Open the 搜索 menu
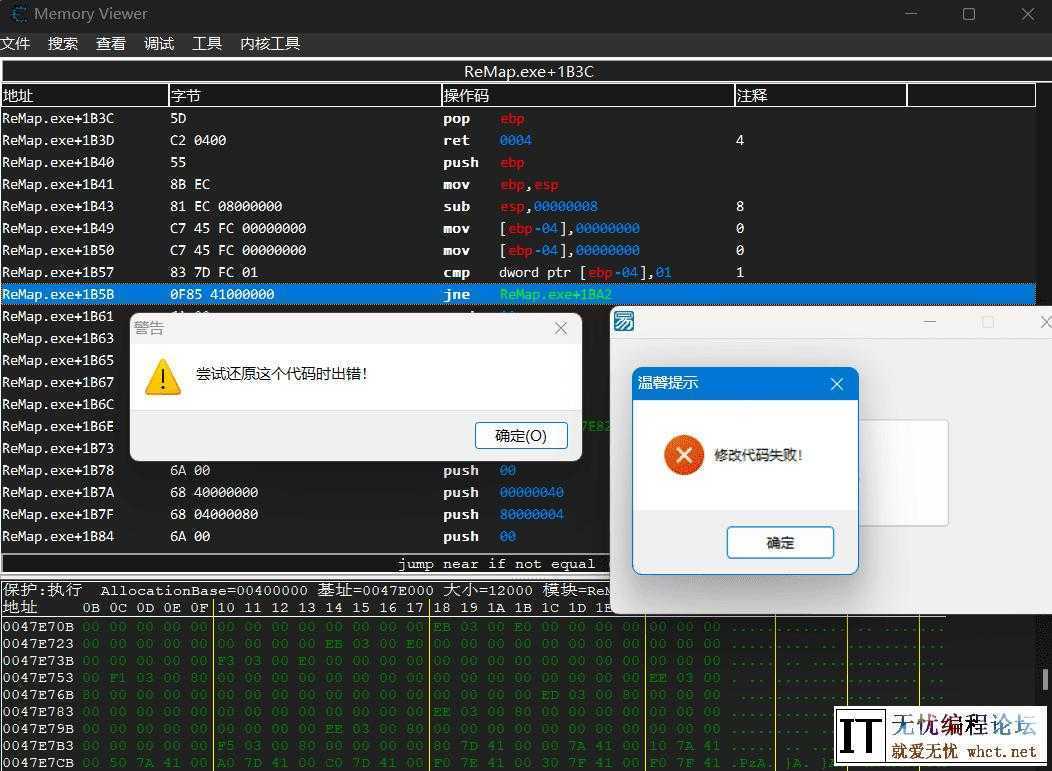 click(63, 44)
